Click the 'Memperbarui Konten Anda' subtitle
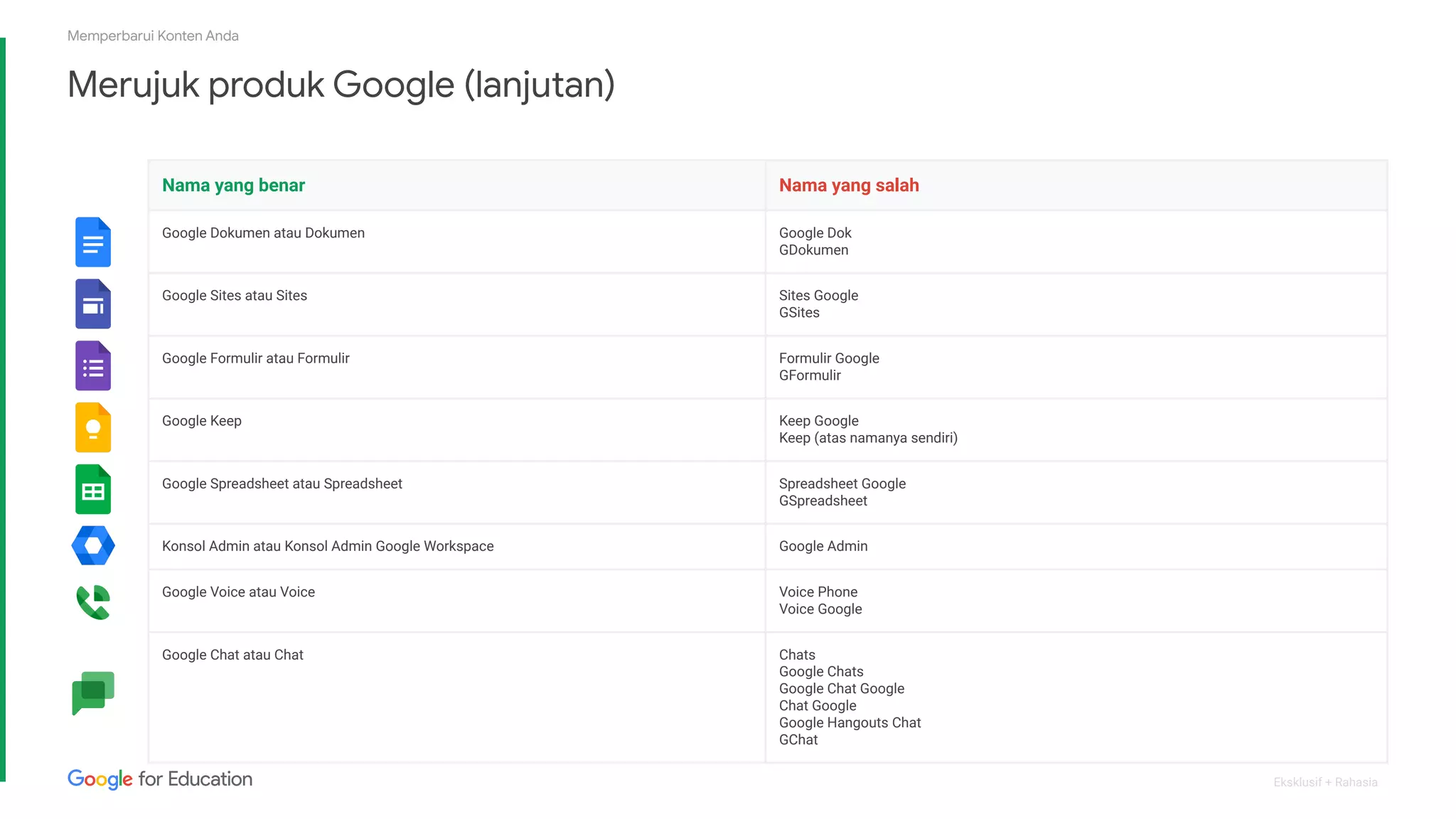Viewport: 1456px width, 819px height. tap(153, 36)
